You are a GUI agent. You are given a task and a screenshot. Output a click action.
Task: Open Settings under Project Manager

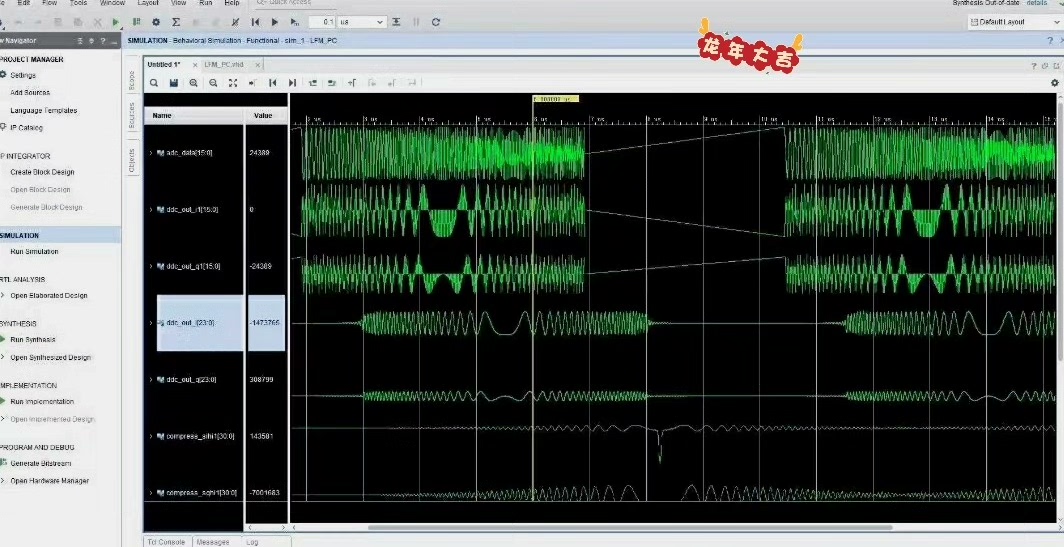pyautogui.click(x=23, y=75)
